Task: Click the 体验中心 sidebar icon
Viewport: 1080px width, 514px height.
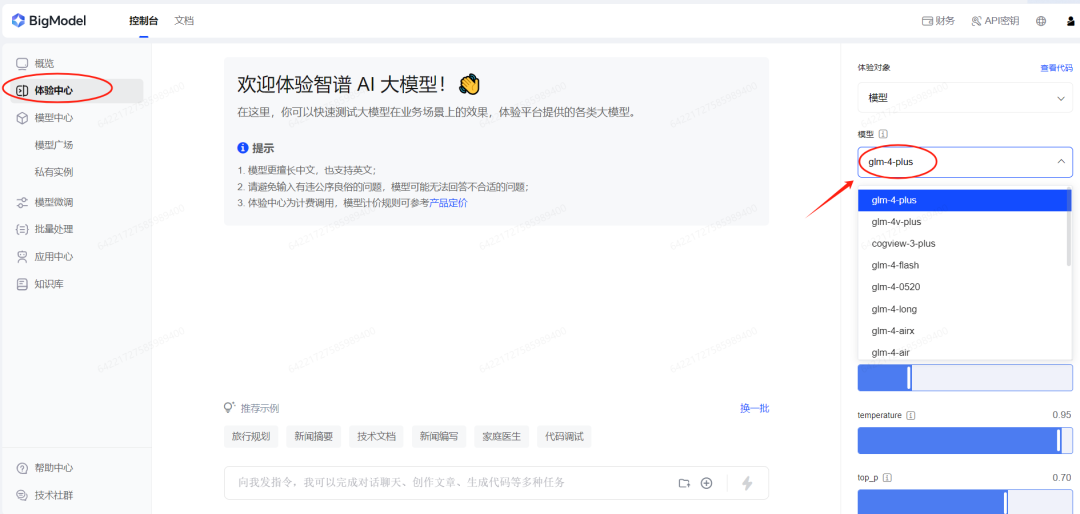Action: [22, 90]
